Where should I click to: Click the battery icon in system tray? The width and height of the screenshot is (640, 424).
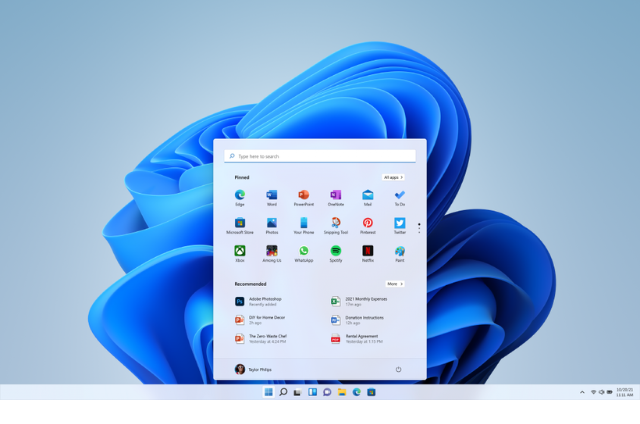(609, 392)
